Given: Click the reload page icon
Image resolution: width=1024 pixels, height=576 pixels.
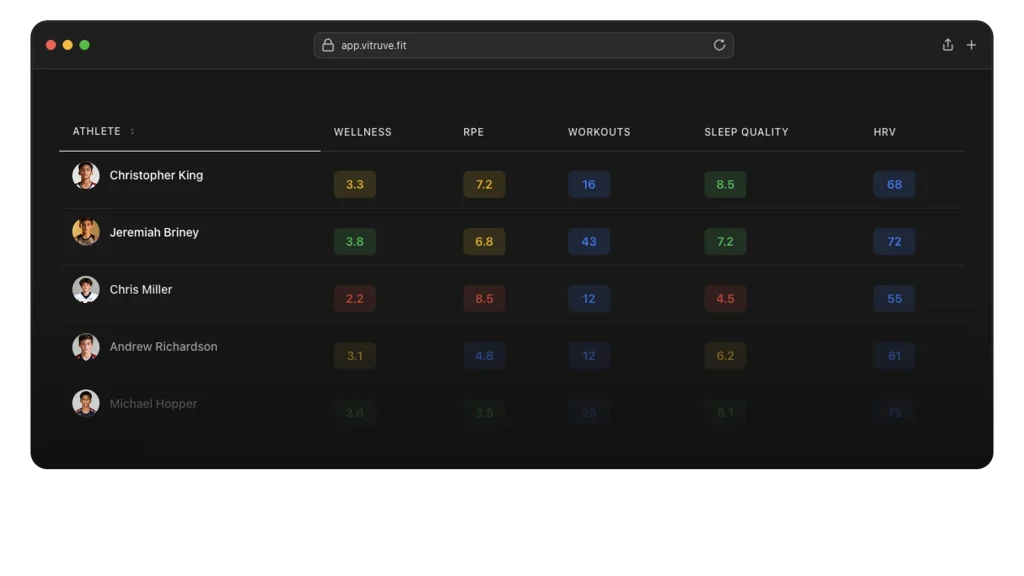Looking at the screenshot, I should [x=719, y=45].
